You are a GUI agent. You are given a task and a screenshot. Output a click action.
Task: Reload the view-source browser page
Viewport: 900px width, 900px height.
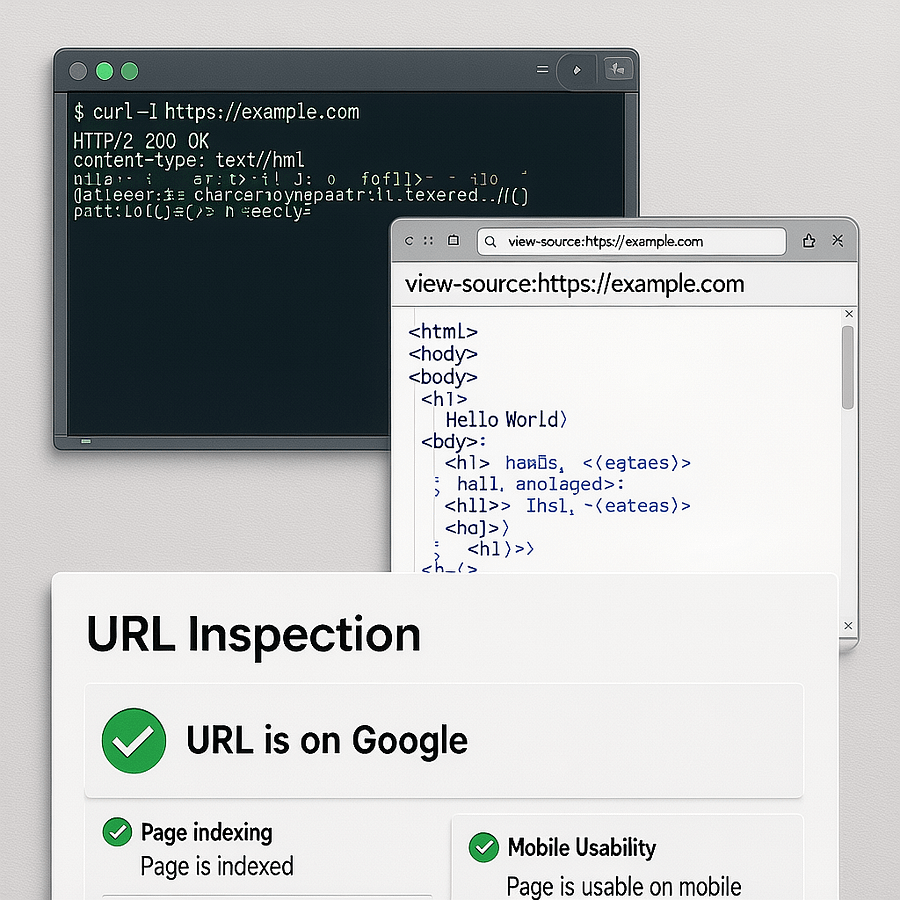tap(409, 240)
